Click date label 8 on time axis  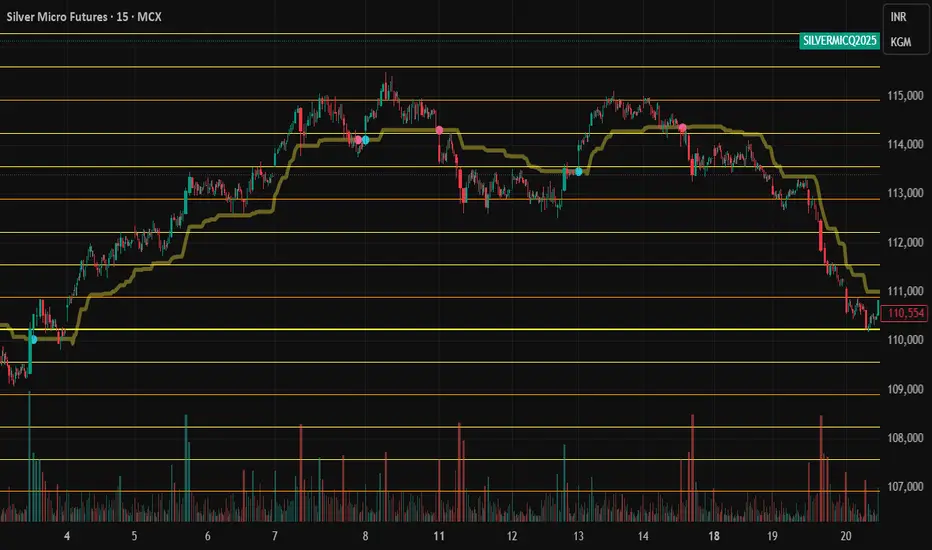pos(365,536)
